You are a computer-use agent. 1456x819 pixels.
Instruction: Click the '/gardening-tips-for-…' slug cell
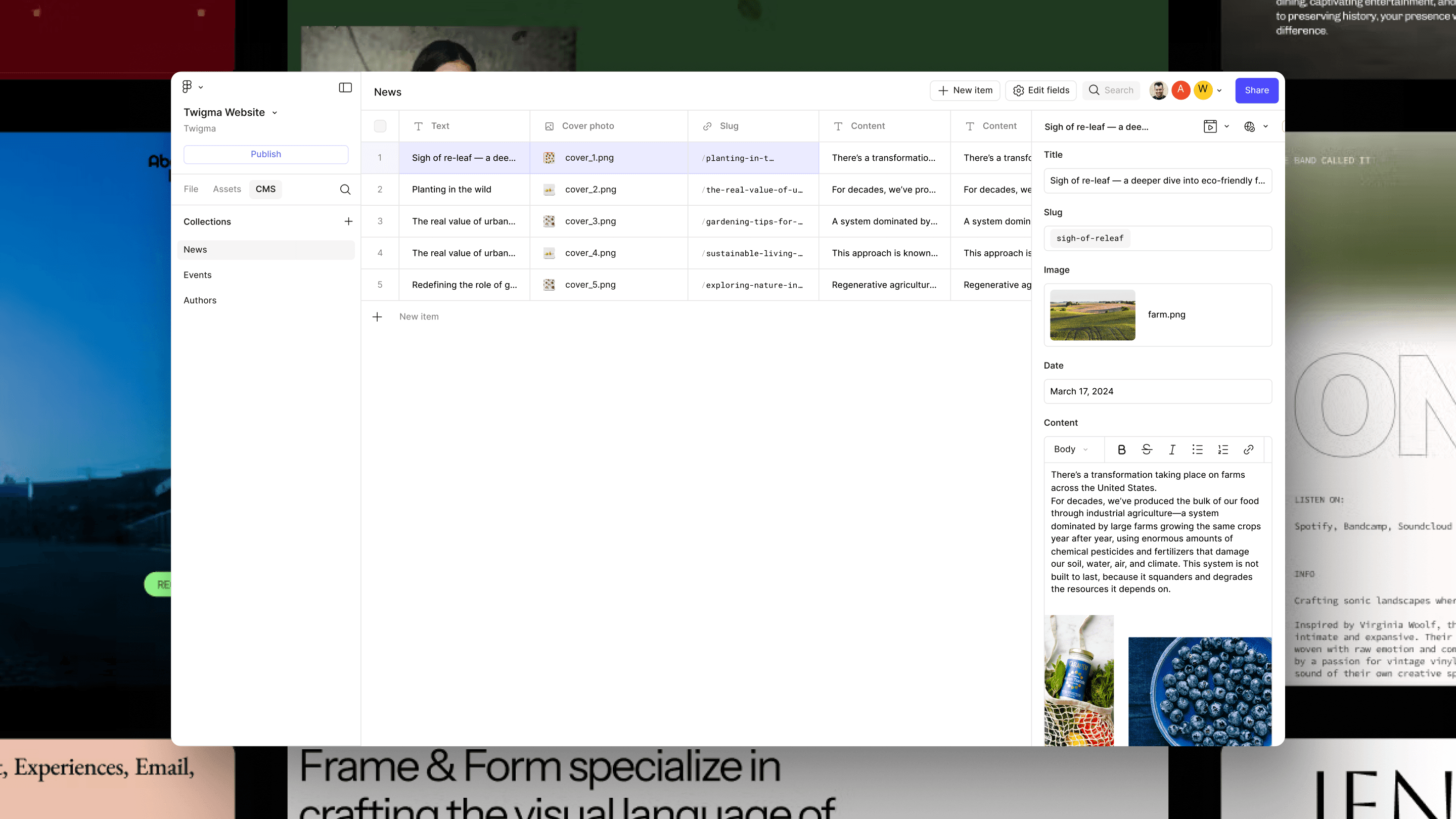coord(753,221)
